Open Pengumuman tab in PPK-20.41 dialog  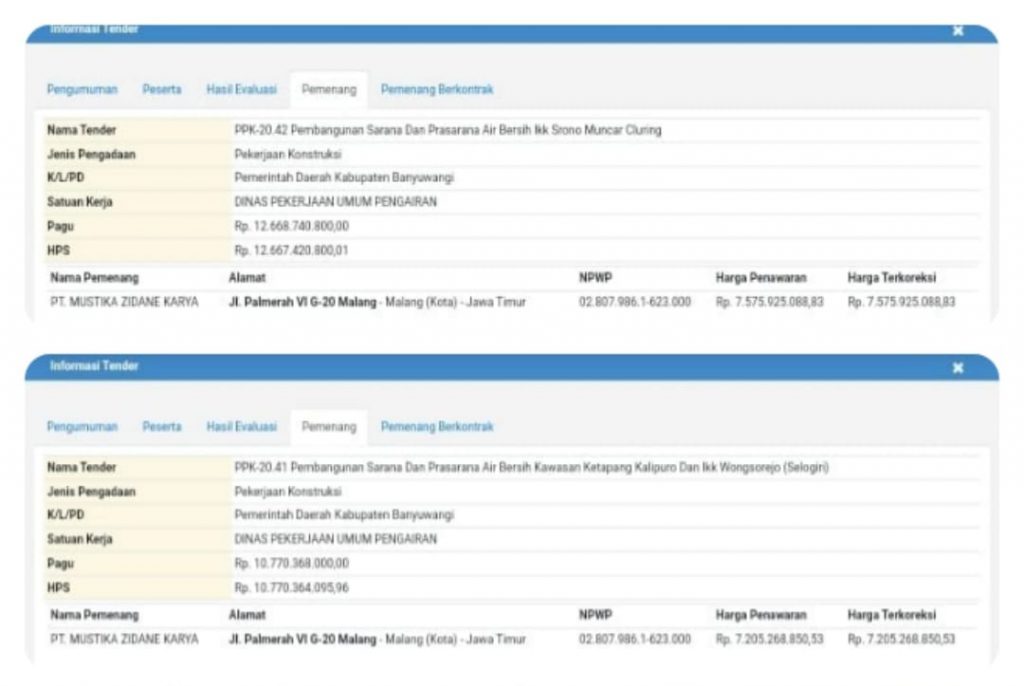82,427
